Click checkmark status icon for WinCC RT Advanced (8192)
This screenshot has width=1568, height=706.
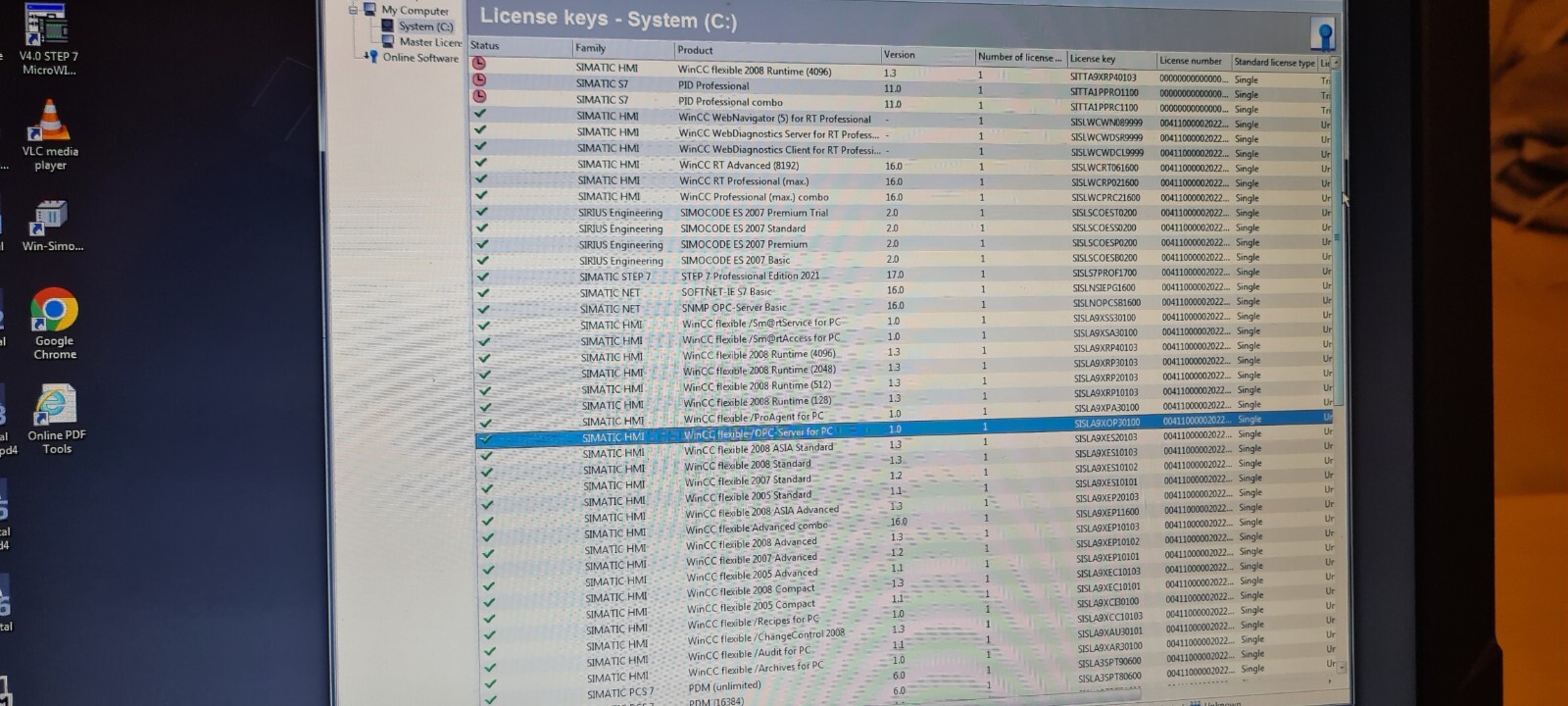(480, 162)
